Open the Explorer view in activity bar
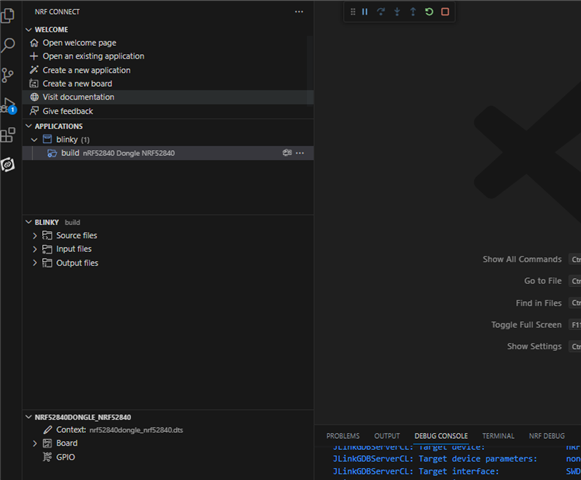The image size is (581, 480). pyautogui.click(x=8, y=16)
